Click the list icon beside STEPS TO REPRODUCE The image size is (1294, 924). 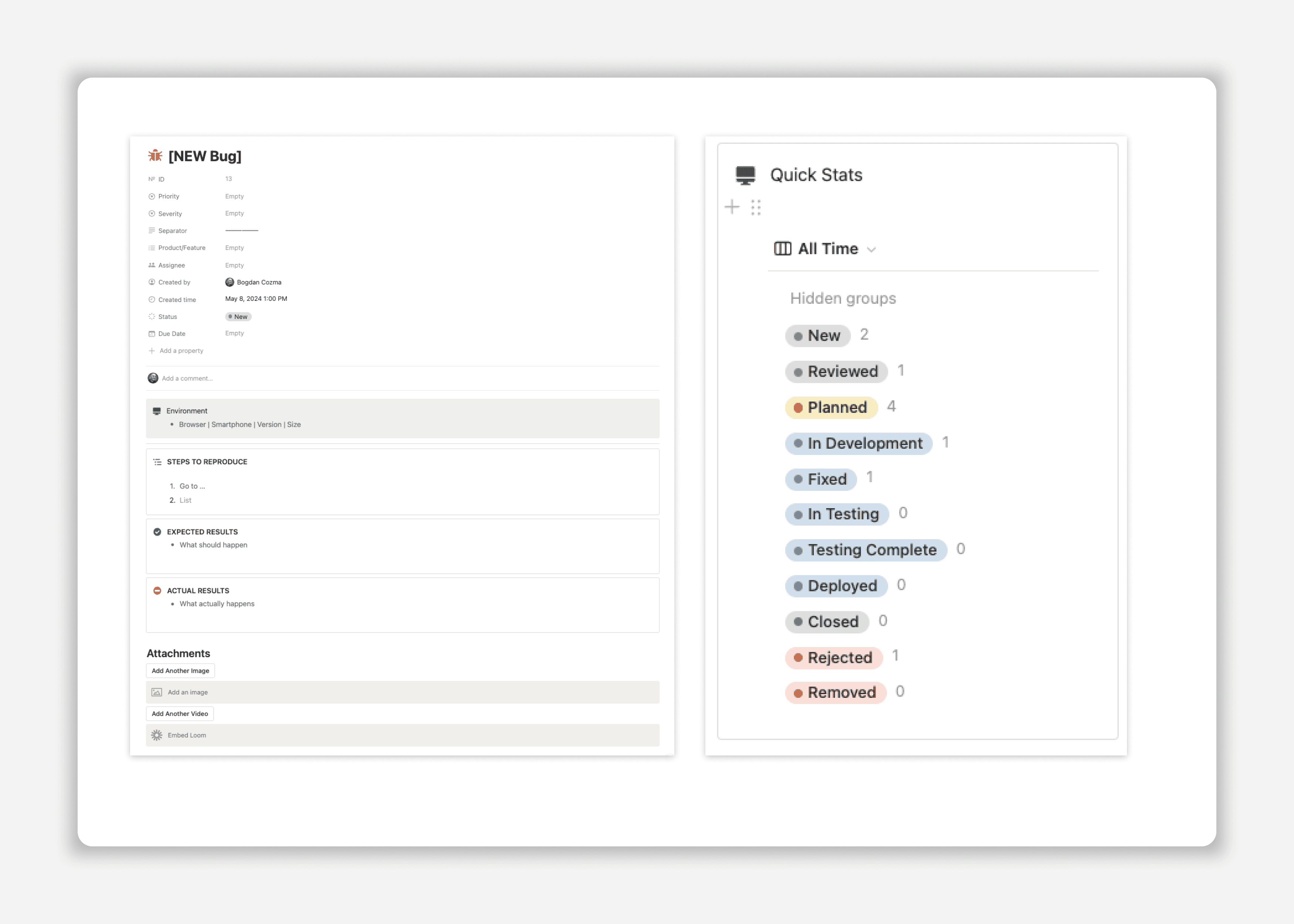click(157, 461)
